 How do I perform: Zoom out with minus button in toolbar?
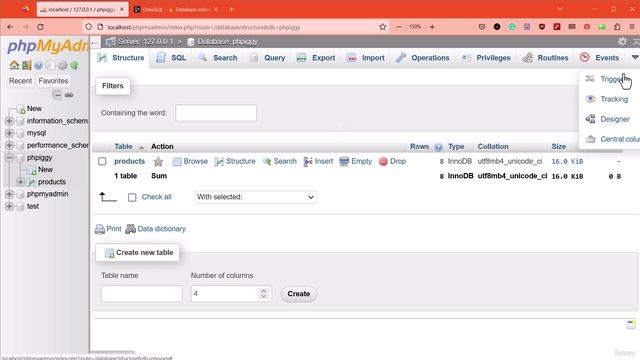pyautogui.click(x=399, y=27)
